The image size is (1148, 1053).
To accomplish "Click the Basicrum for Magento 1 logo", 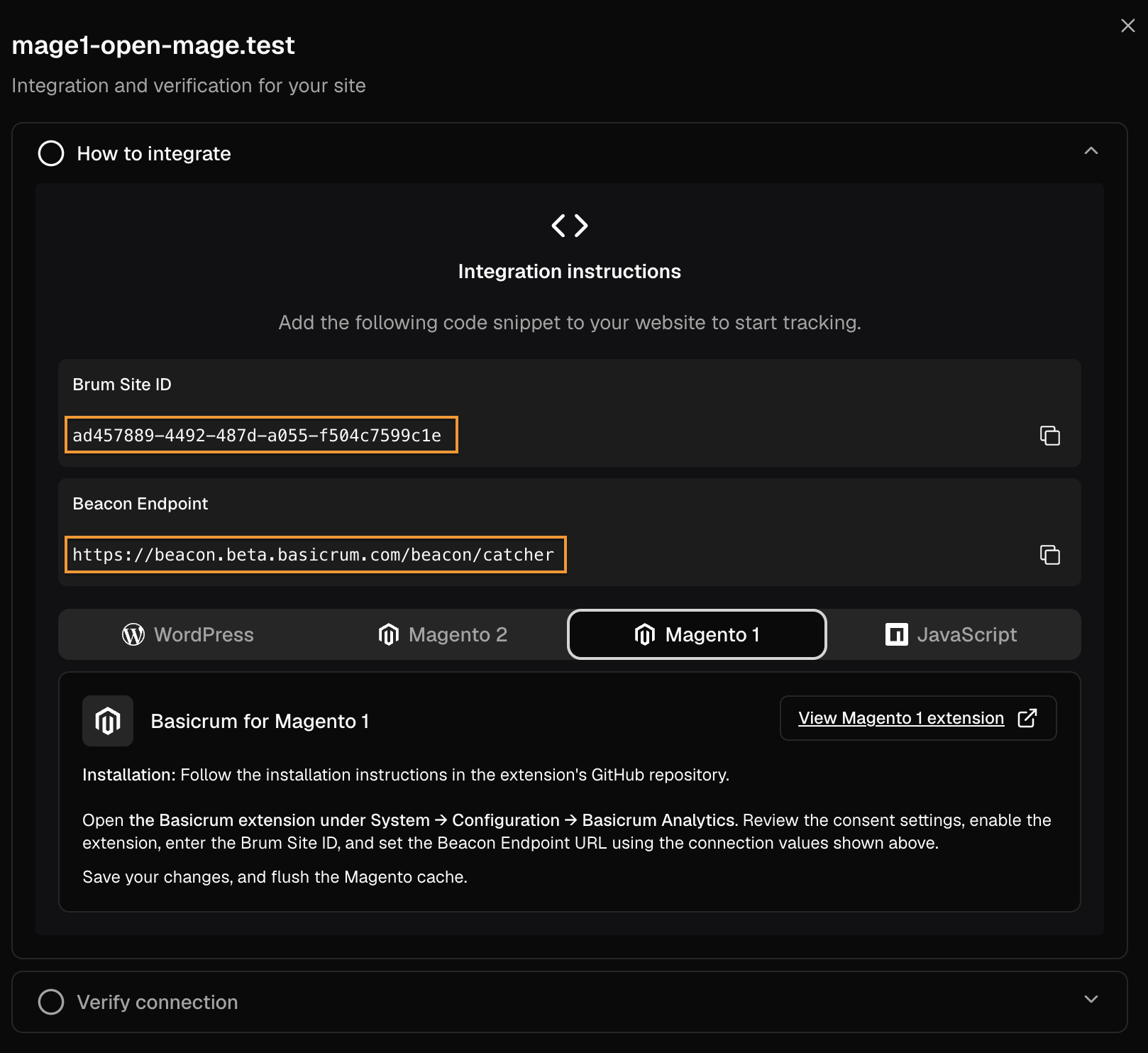I will [x=108, y=721].
